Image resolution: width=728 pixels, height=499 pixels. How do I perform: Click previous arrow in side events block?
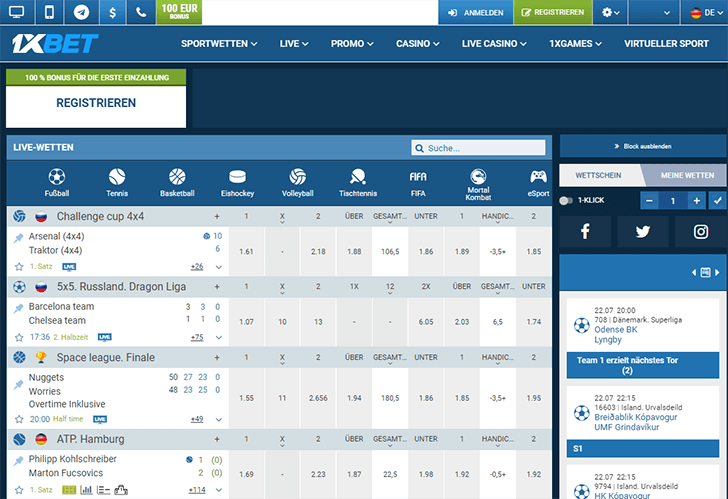coord(694,272)
